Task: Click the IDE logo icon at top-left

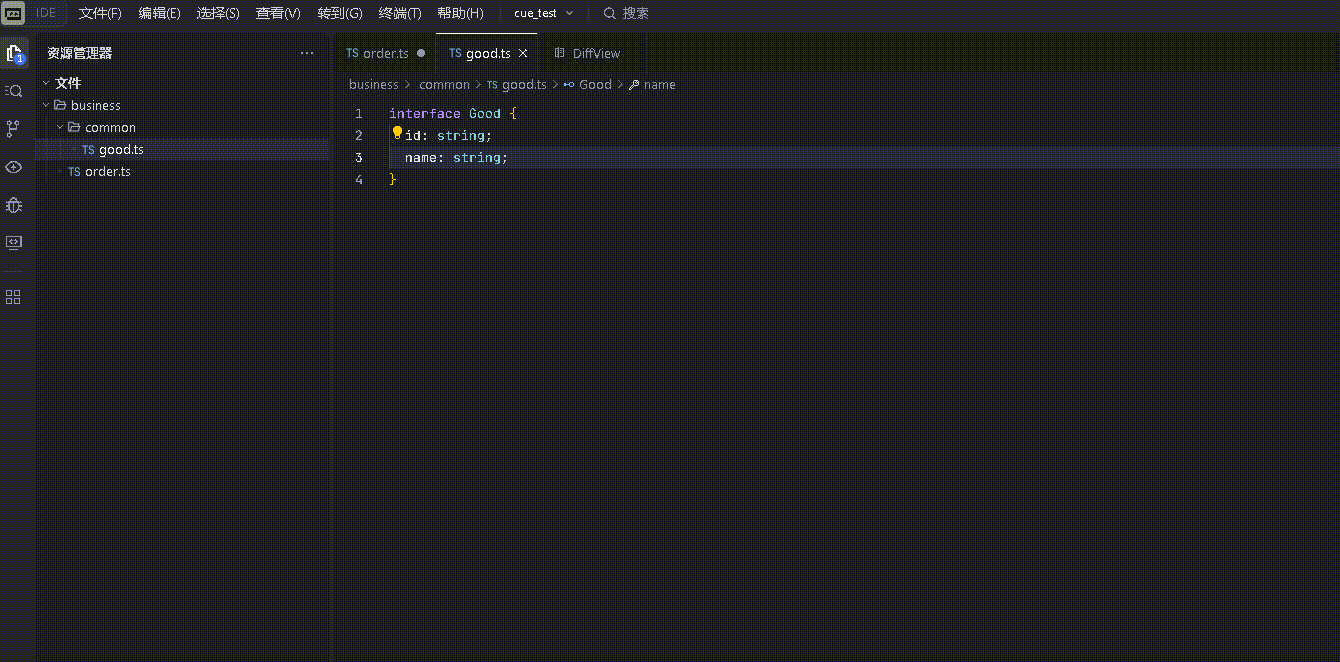Action: coord(14,13)
